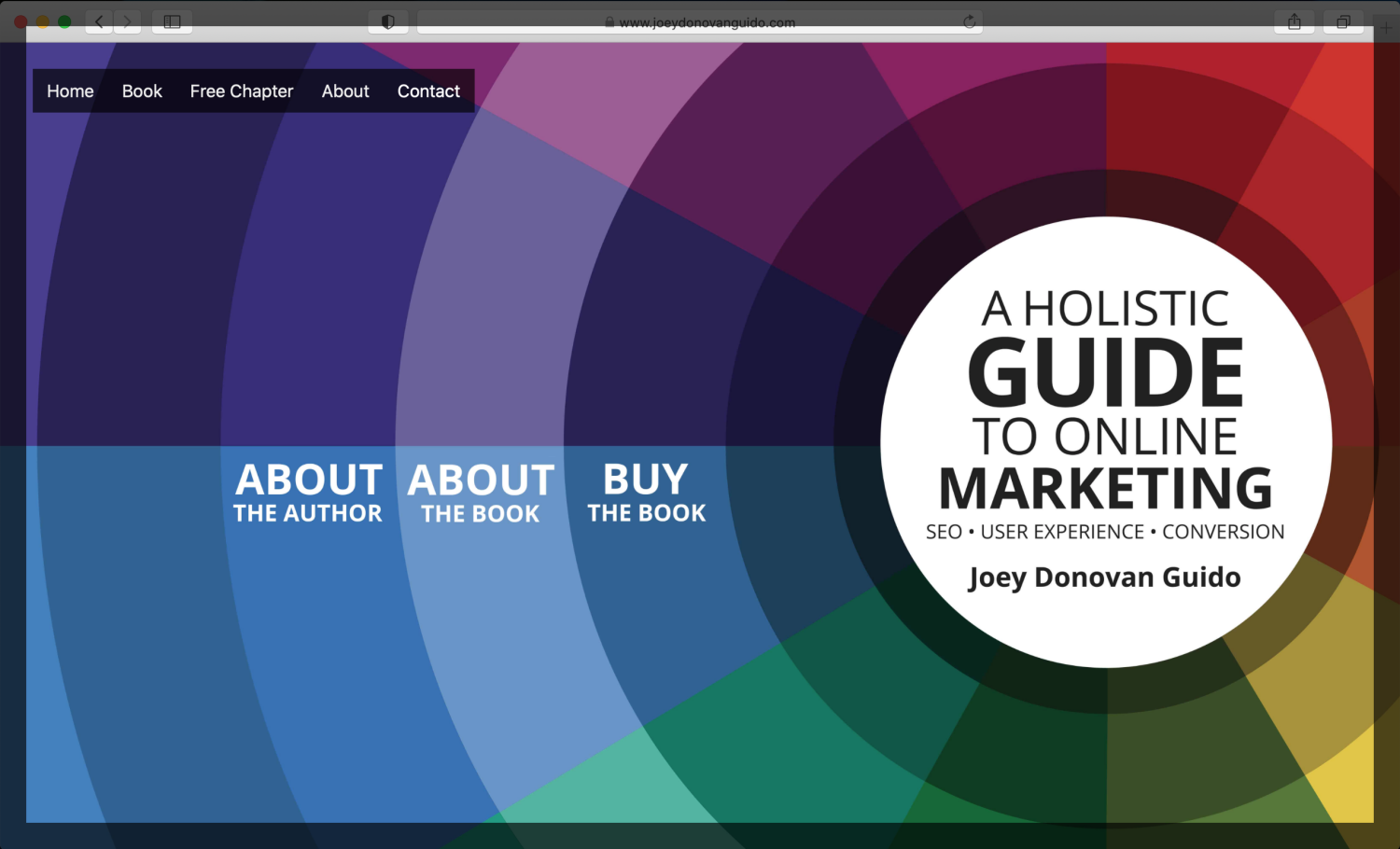Show the tab overview
Viewport: 1400px width, 849px height.
point(1343,21)
